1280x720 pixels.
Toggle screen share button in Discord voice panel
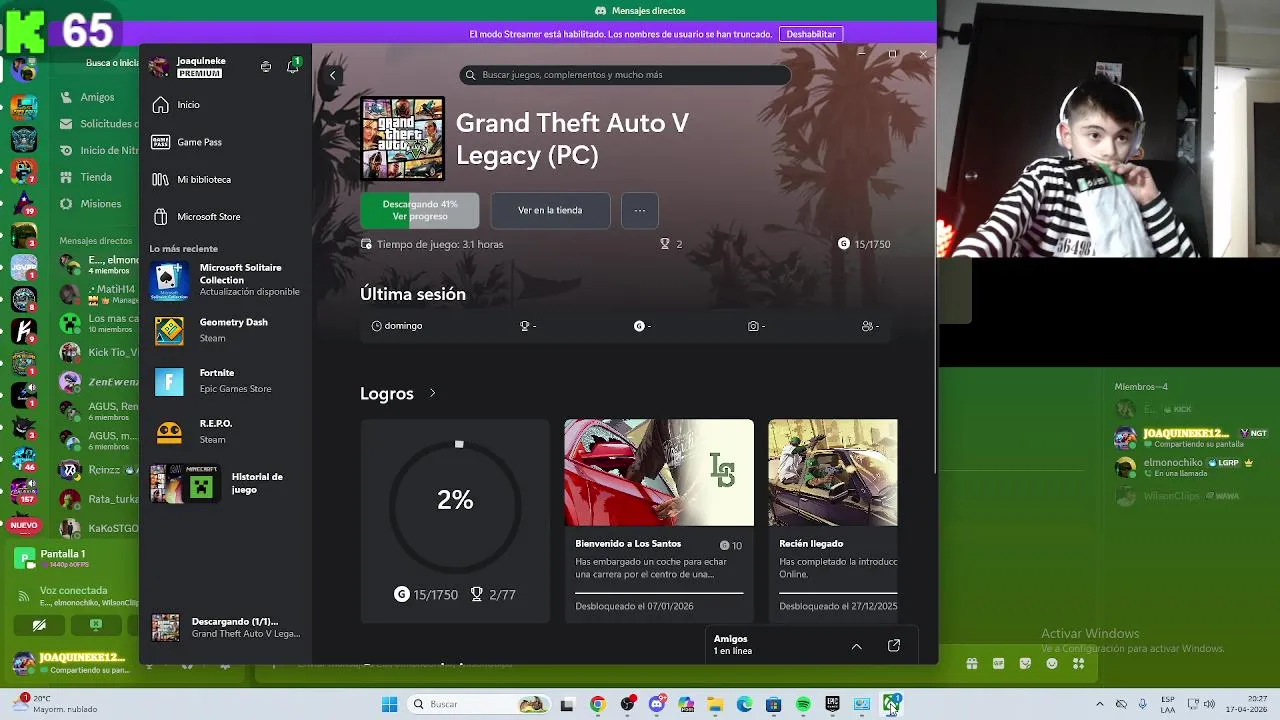point(96,625)
